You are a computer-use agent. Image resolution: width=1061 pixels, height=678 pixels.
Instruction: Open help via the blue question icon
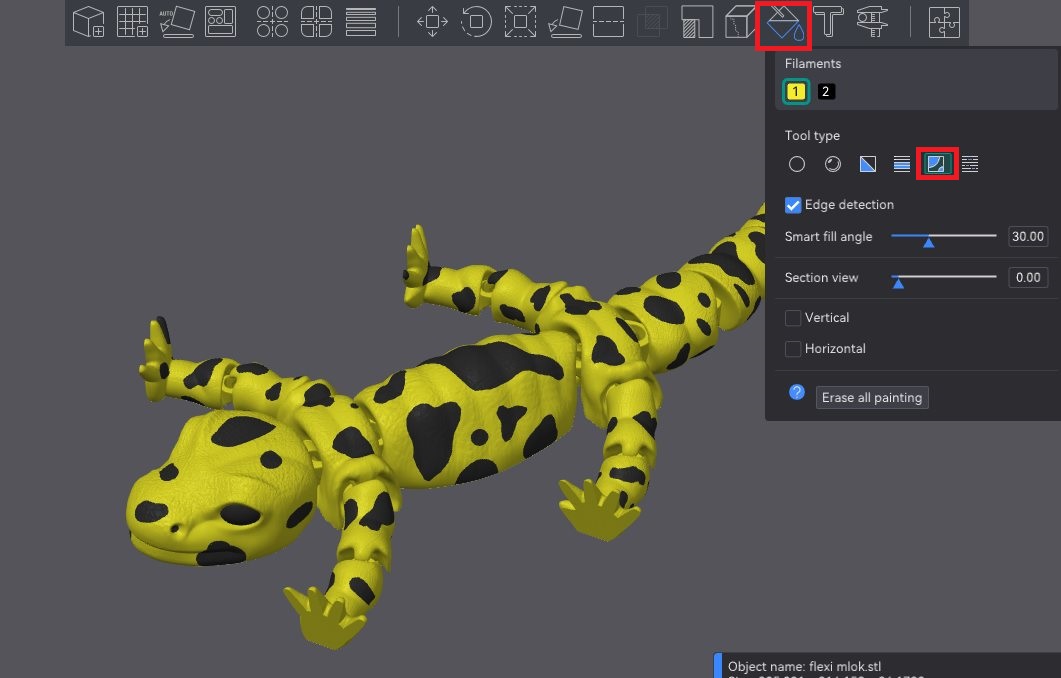pyautogui.click(x=797, y=393)
